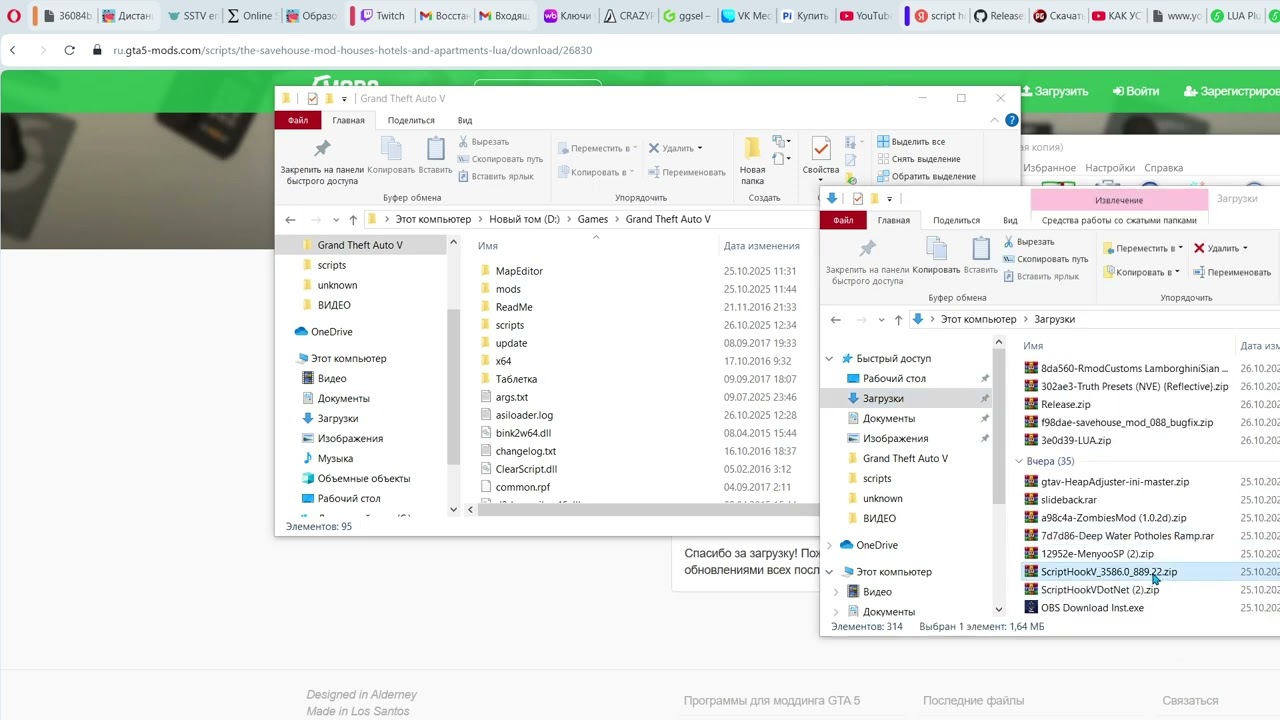Screen dimensions: 1280x720
Task: Open the Средства работы со сжатыми папками tab
Action: coord(1119,220)
